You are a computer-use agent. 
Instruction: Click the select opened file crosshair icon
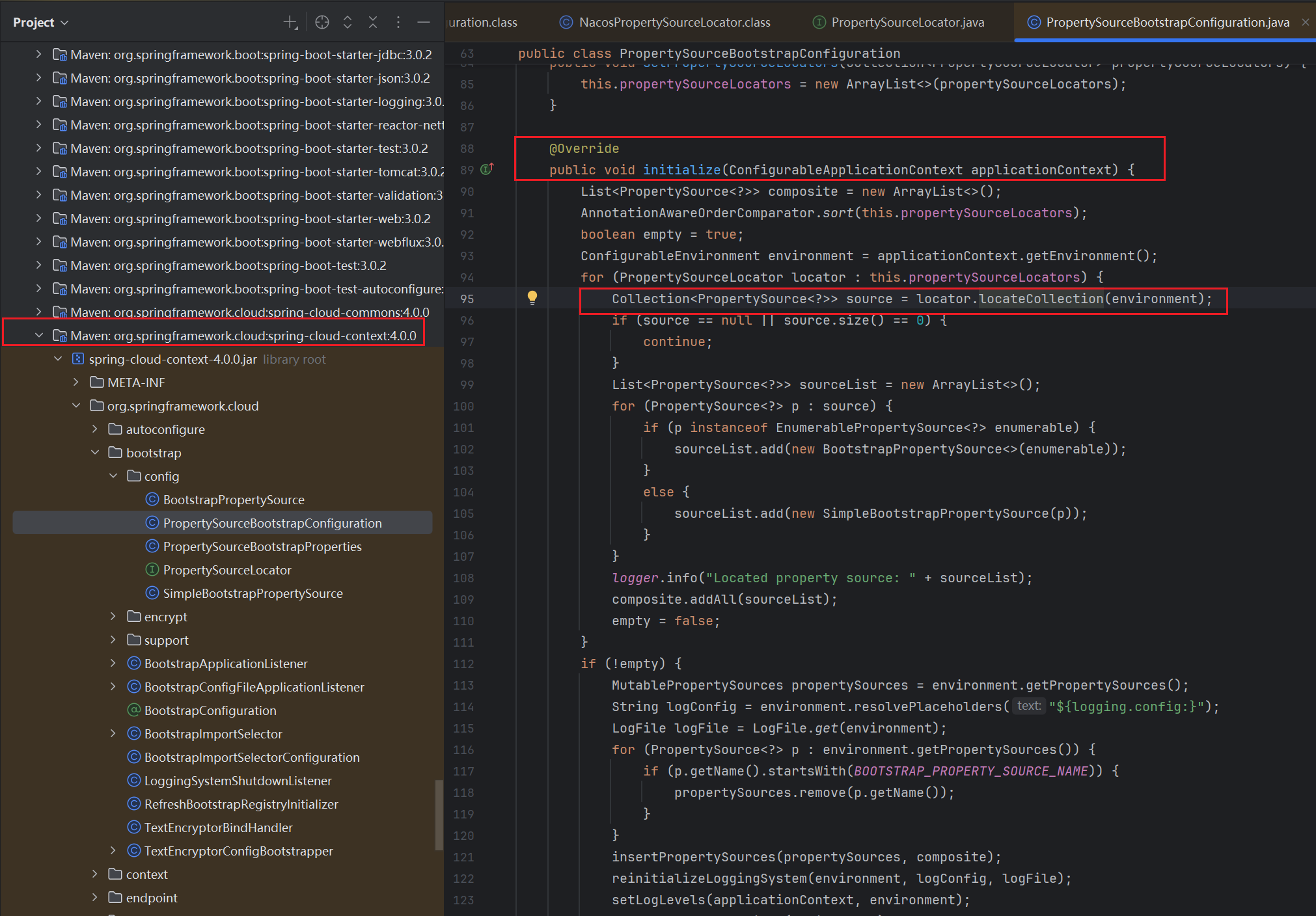coord(322,22)
